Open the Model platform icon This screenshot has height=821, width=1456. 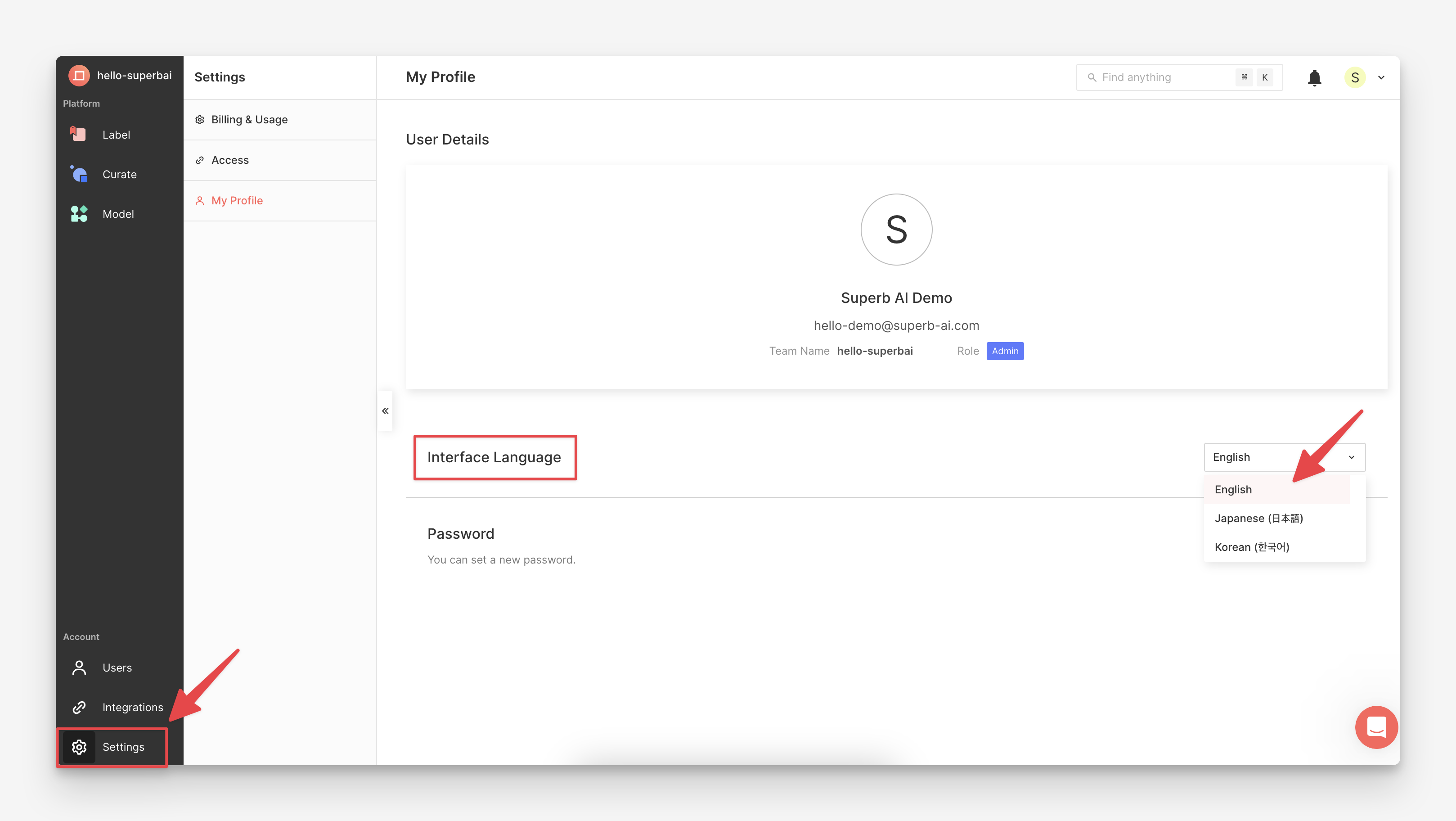[79, 214]
